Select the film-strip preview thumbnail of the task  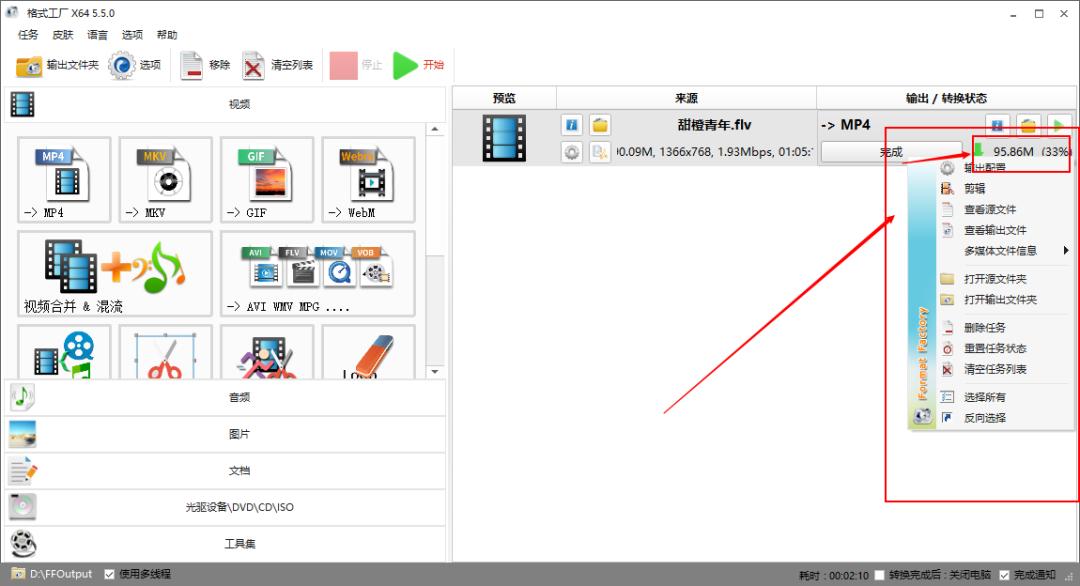(504, 138)
